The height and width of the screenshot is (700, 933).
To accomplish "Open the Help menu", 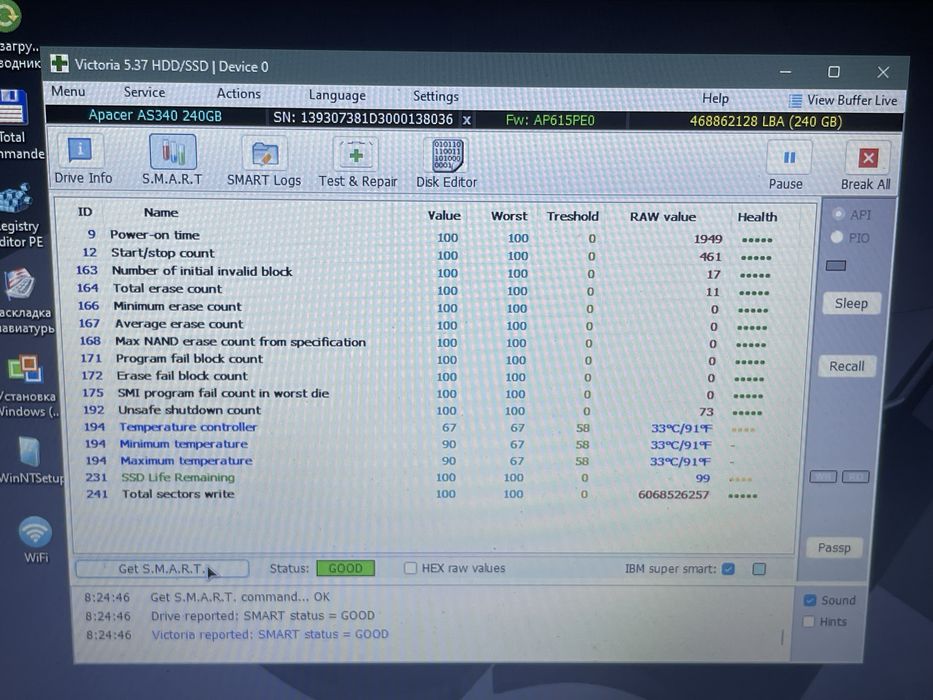I will tap(715, 98).
